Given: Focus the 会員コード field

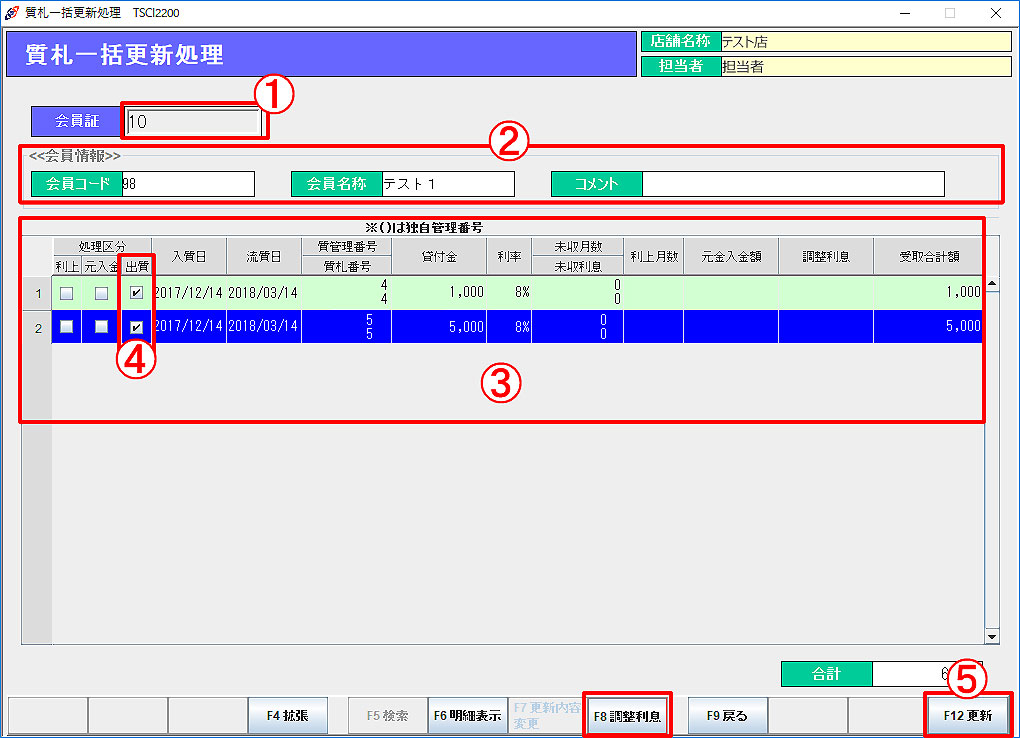Looking at the screenshot, I should (188, 184).
